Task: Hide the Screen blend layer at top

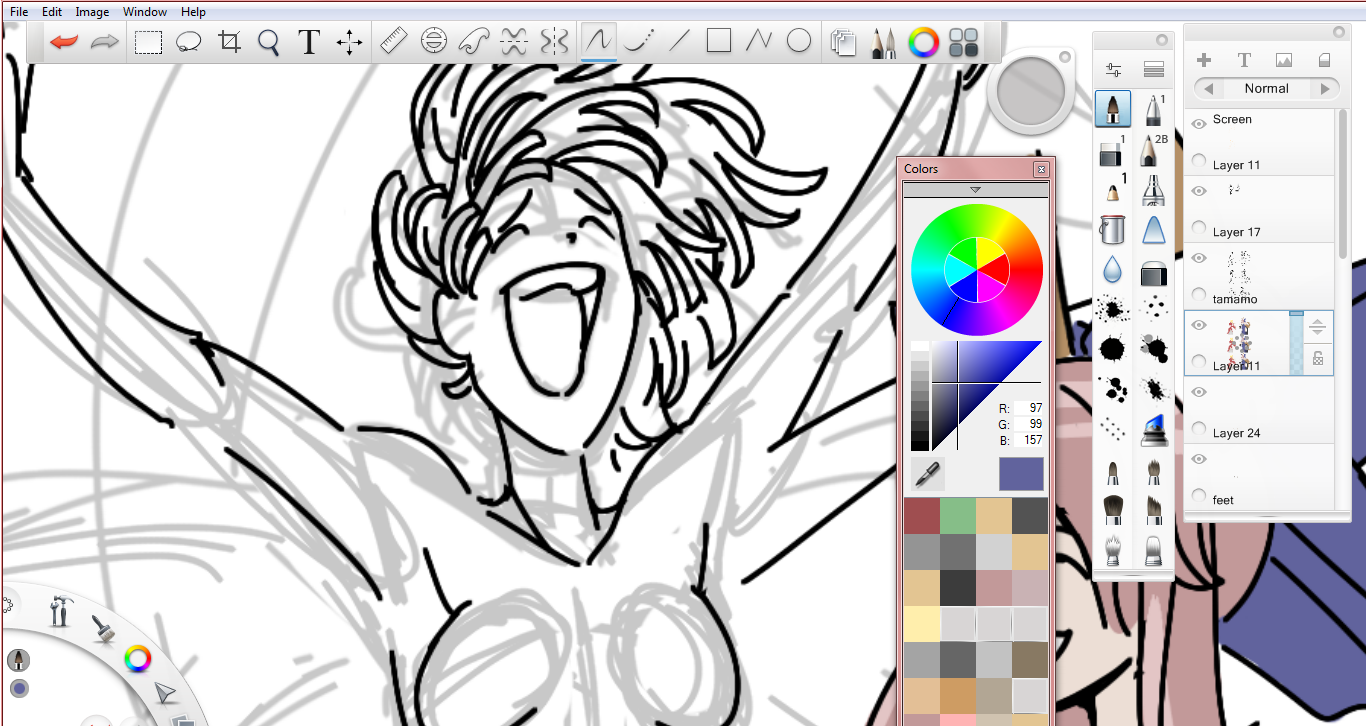Action: (1199, 123)
